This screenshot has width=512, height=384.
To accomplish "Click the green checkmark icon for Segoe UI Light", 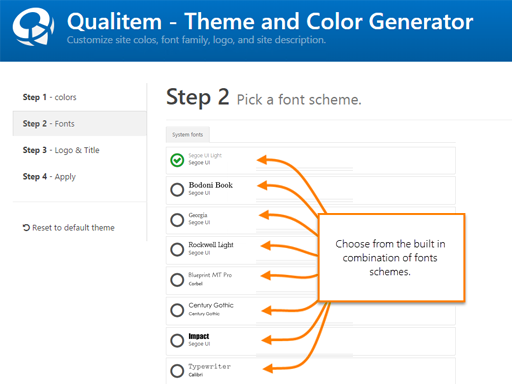I will tap(177, 160).
